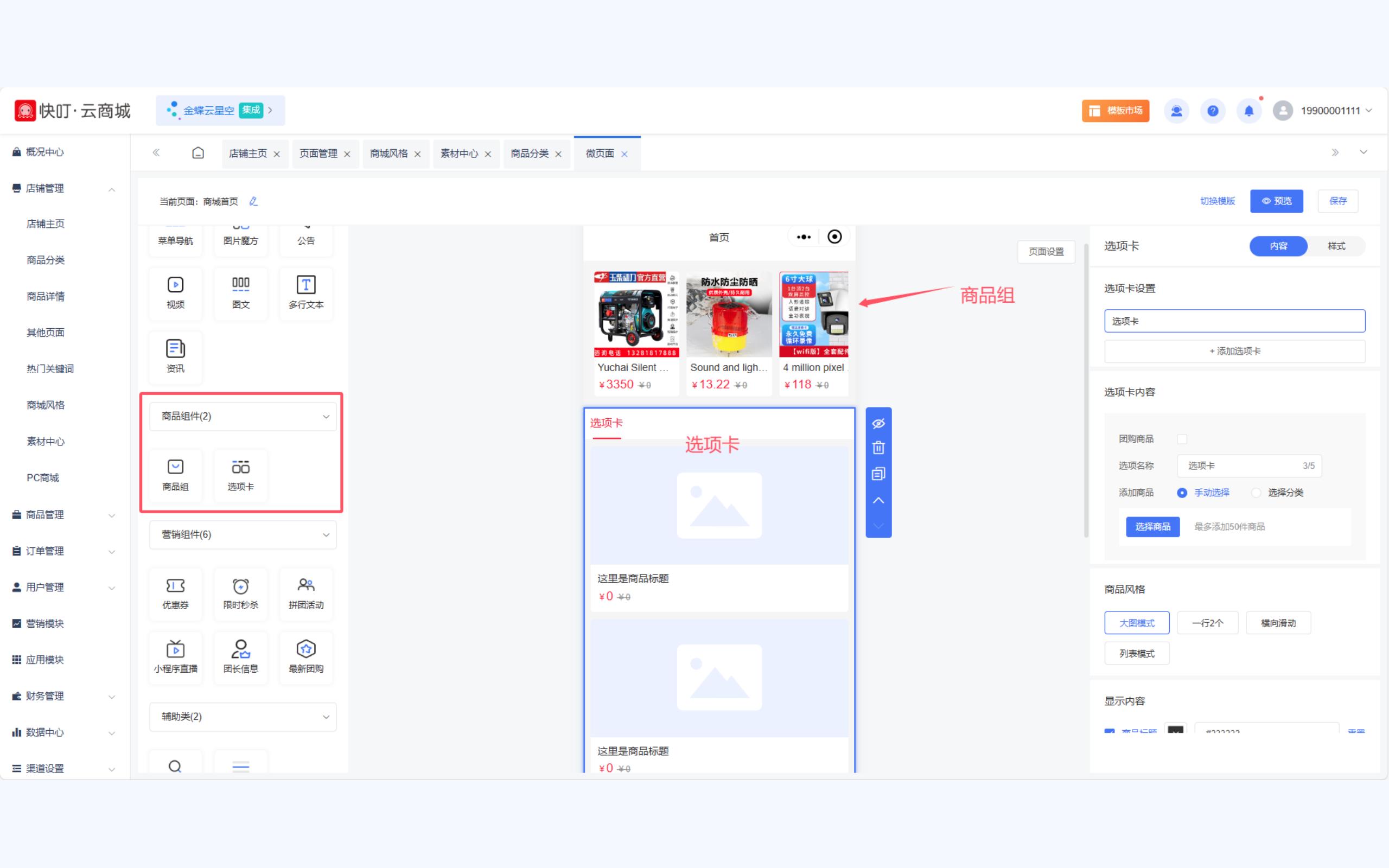
Task: Open the help question mark icon
Action: [x=1213, y=111]
